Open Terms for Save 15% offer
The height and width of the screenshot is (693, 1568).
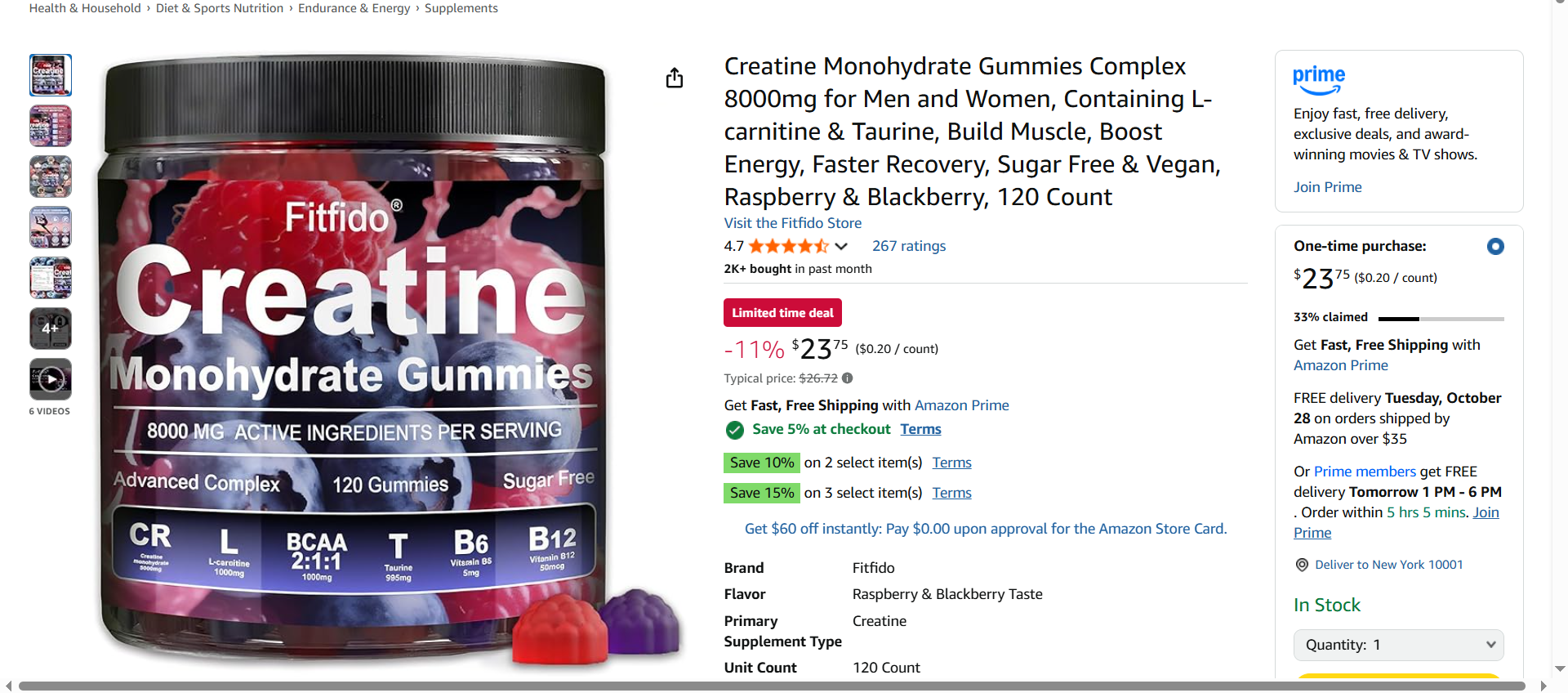(951, 493)
